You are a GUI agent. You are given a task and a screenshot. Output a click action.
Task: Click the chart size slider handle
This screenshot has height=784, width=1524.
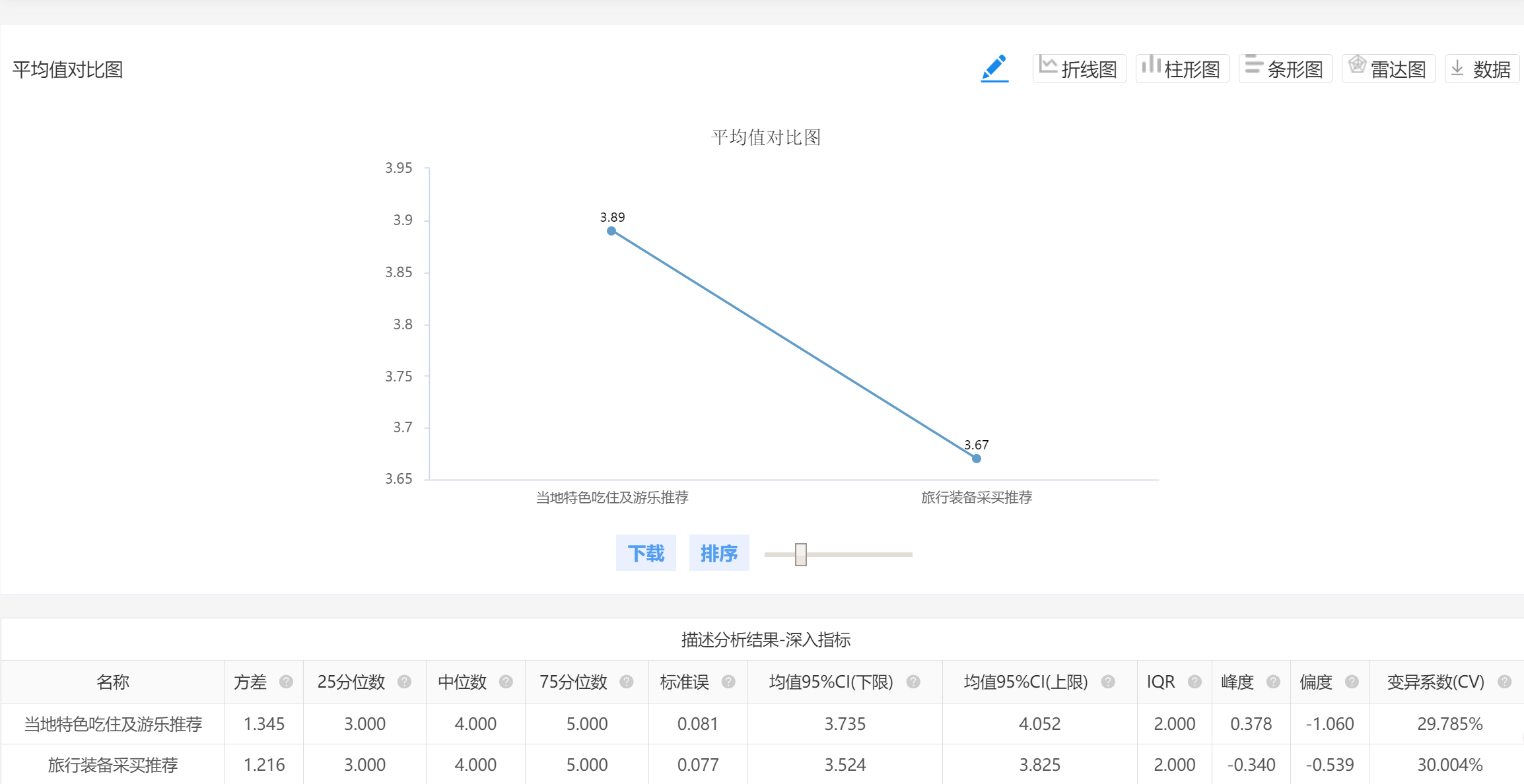(x=801, y=554)
